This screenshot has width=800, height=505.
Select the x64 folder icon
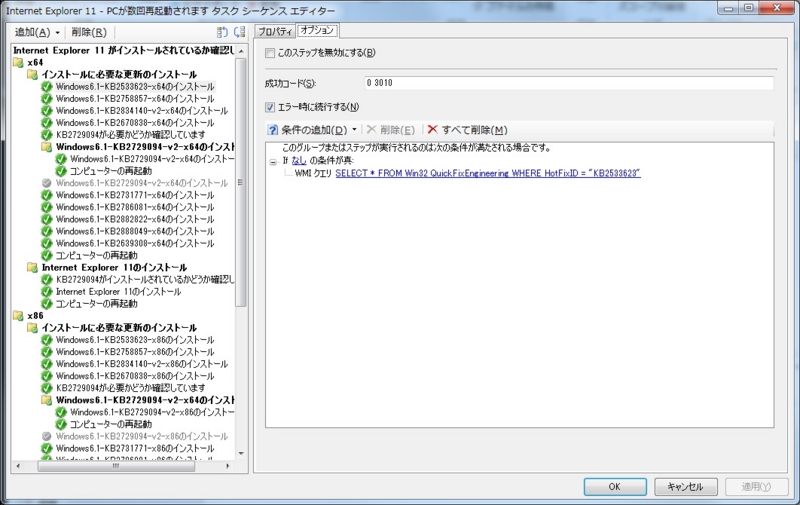coord(18,63)
